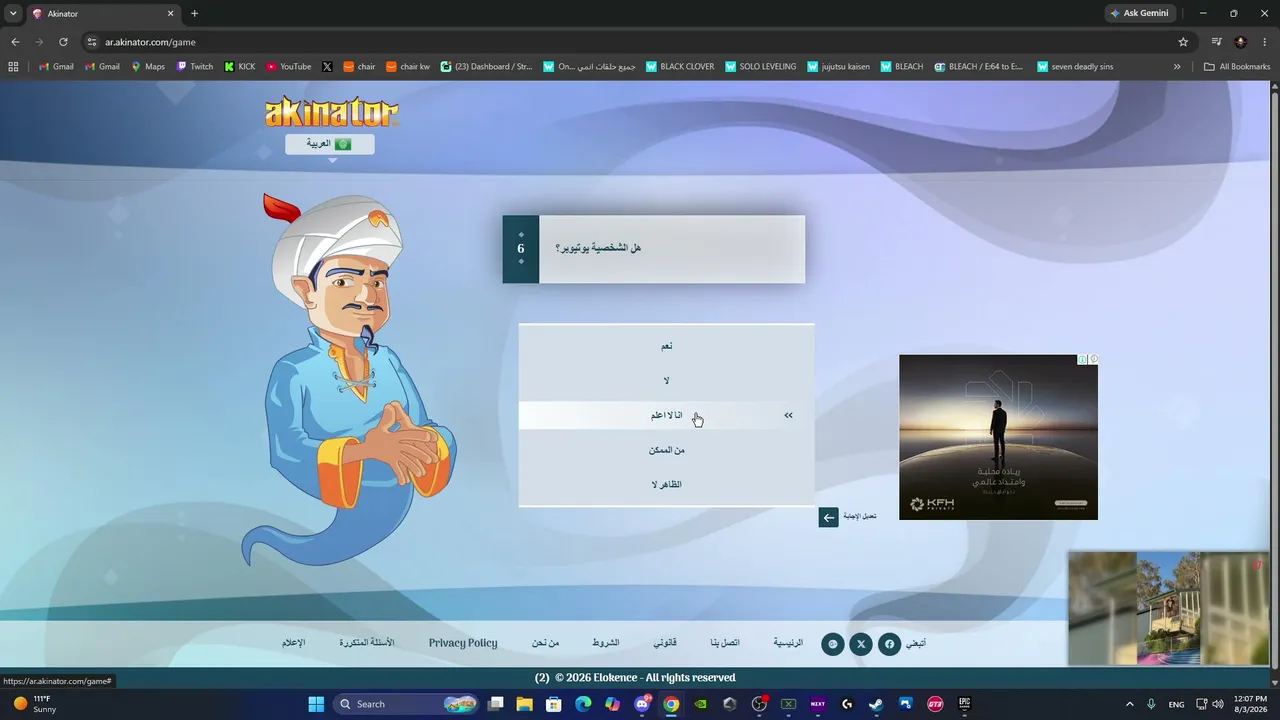Open the Ask Gemini button
Viewport: 1280px width, 720px height.
1140,13
